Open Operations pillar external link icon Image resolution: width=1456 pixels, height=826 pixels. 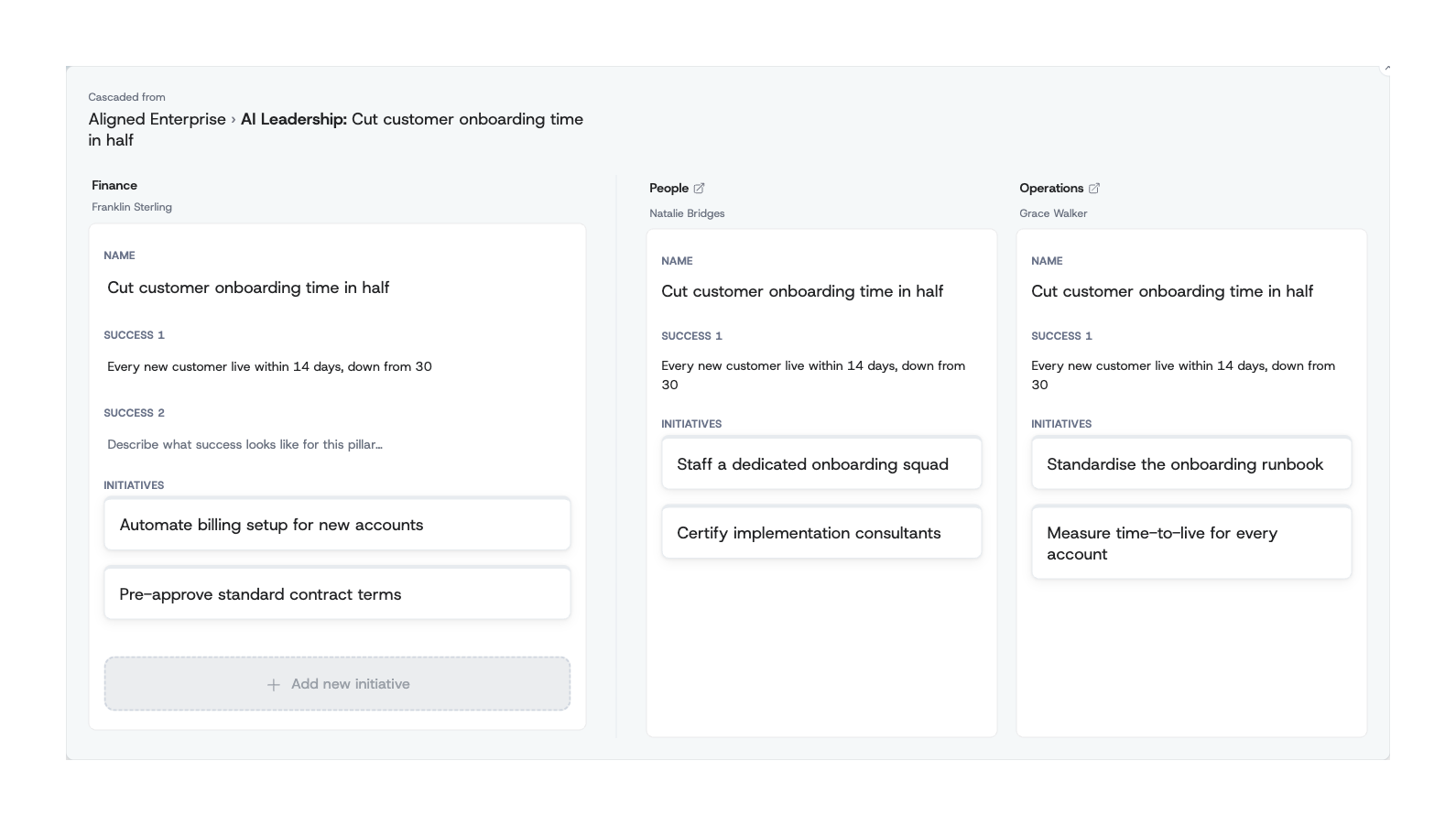tap(1093, 188)
